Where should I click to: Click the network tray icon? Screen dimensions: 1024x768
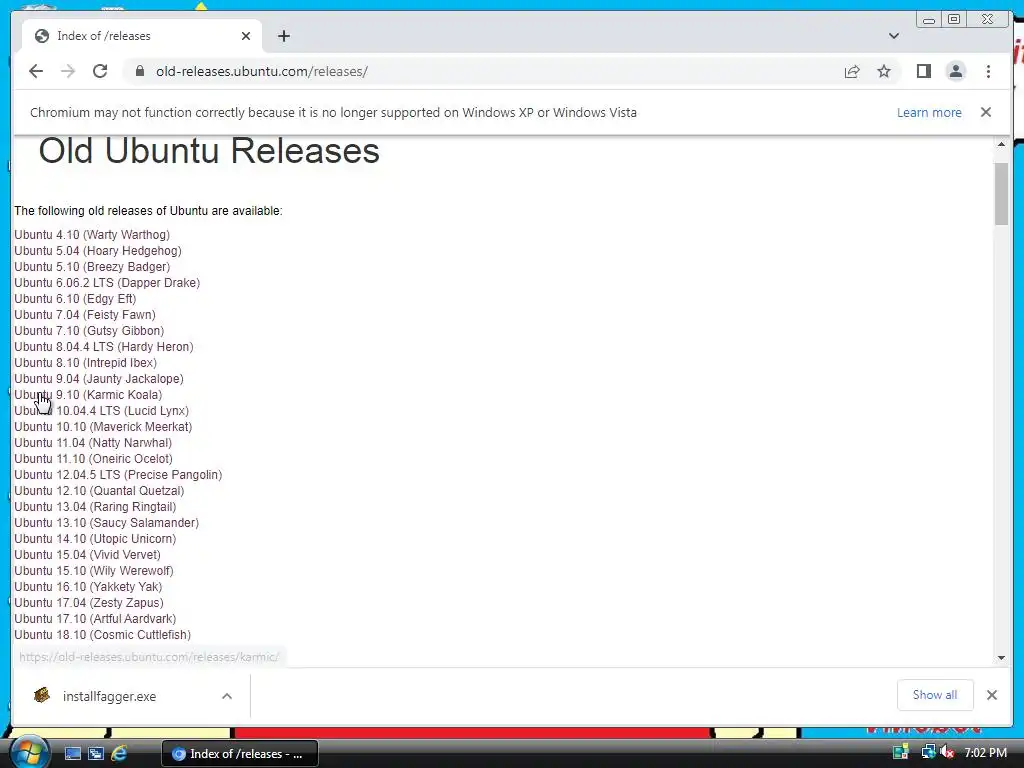(928, 753)
